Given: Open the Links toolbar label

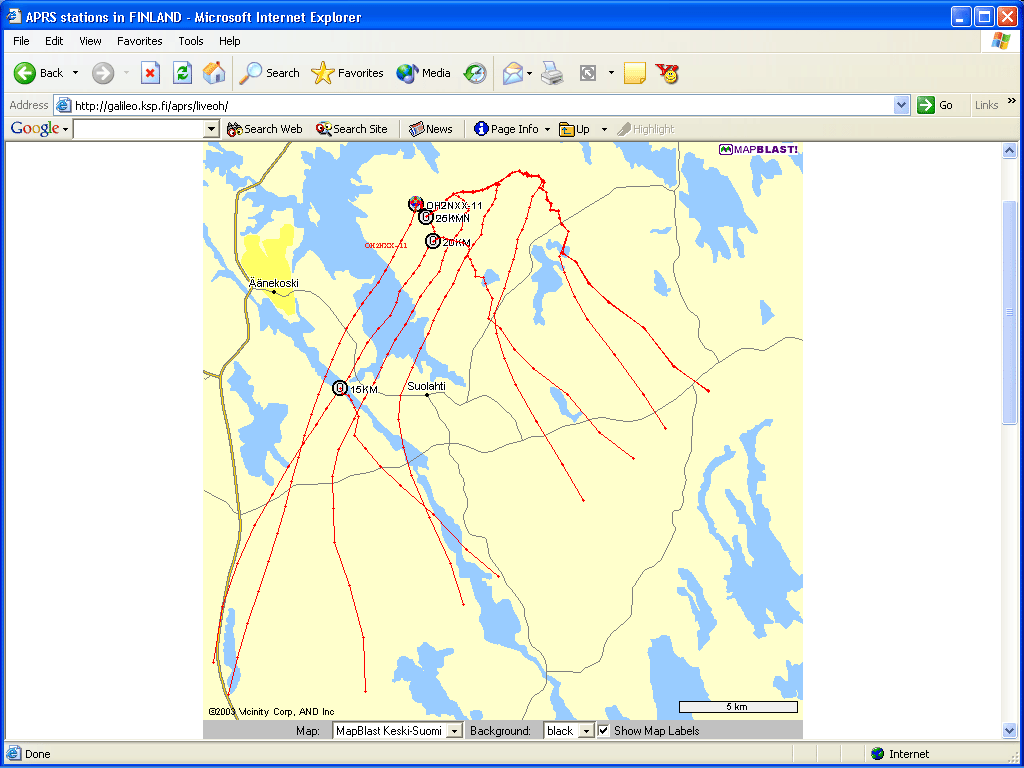Looking at the screenshot, I should coord(986,105).
